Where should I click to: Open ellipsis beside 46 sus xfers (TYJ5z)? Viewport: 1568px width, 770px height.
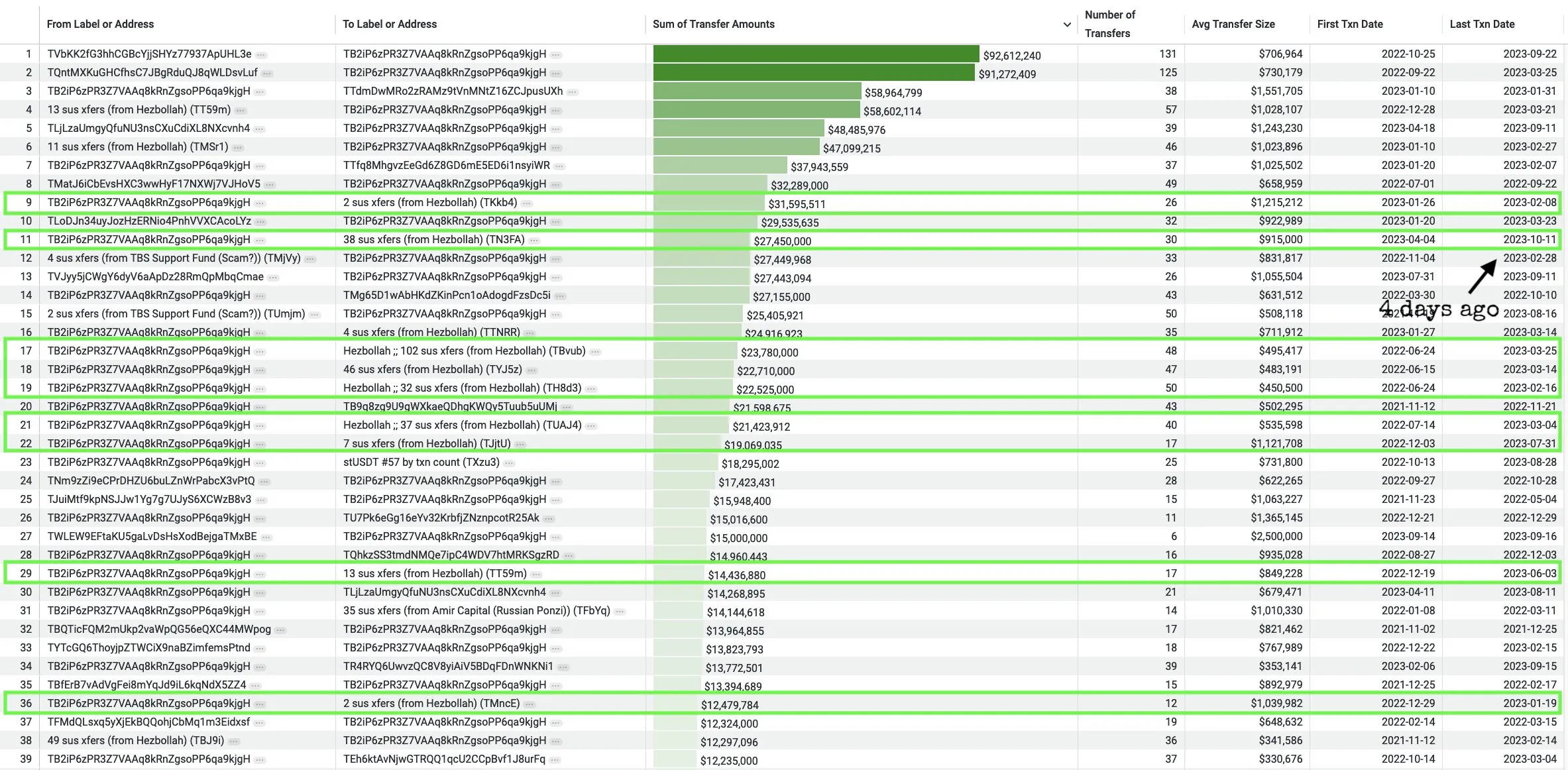pyautogui.click(x=532, y=370)
